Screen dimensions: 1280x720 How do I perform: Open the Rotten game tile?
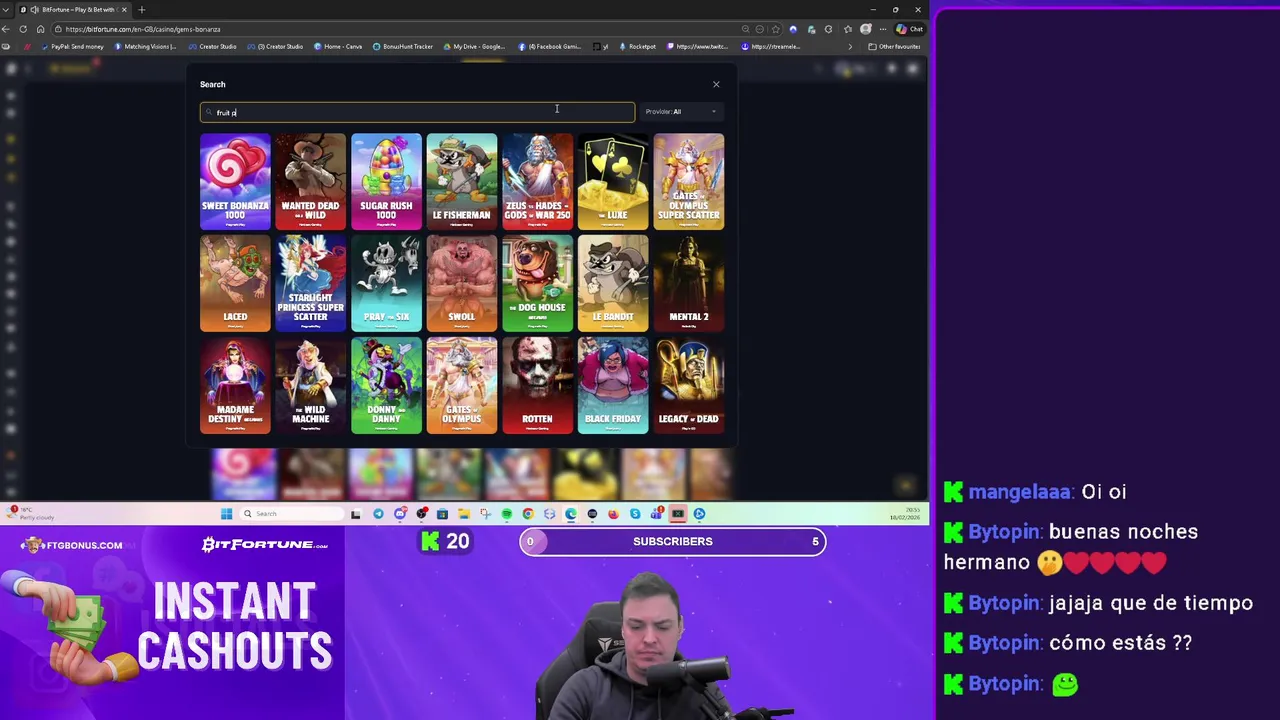click(537, 386)
